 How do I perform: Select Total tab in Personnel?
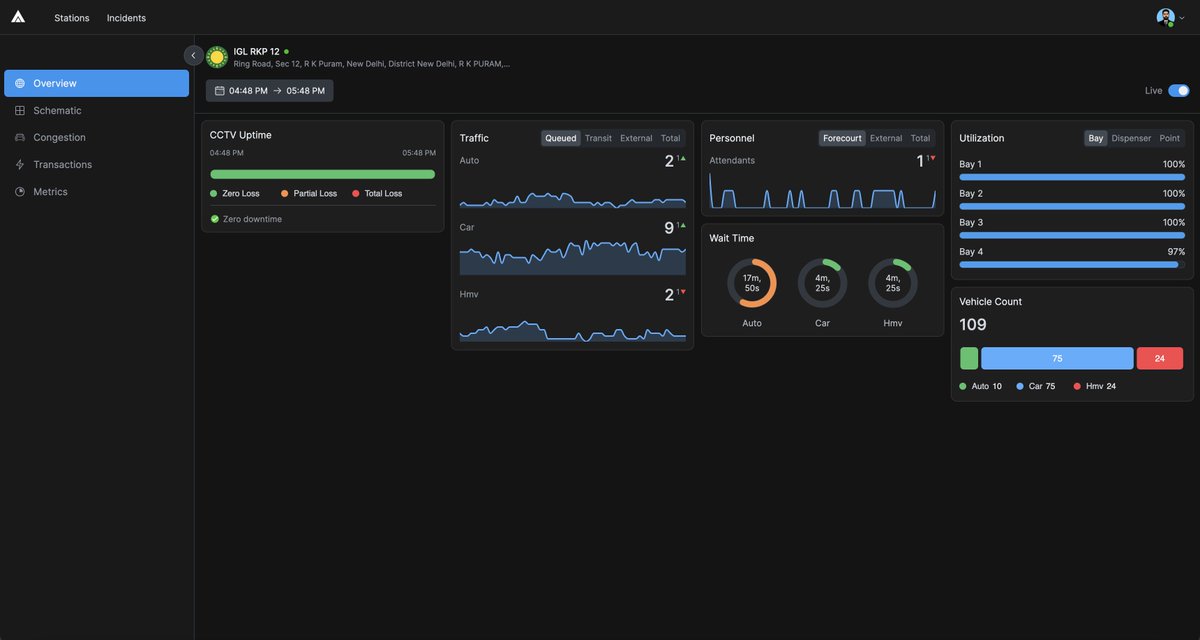click(920, 138)
